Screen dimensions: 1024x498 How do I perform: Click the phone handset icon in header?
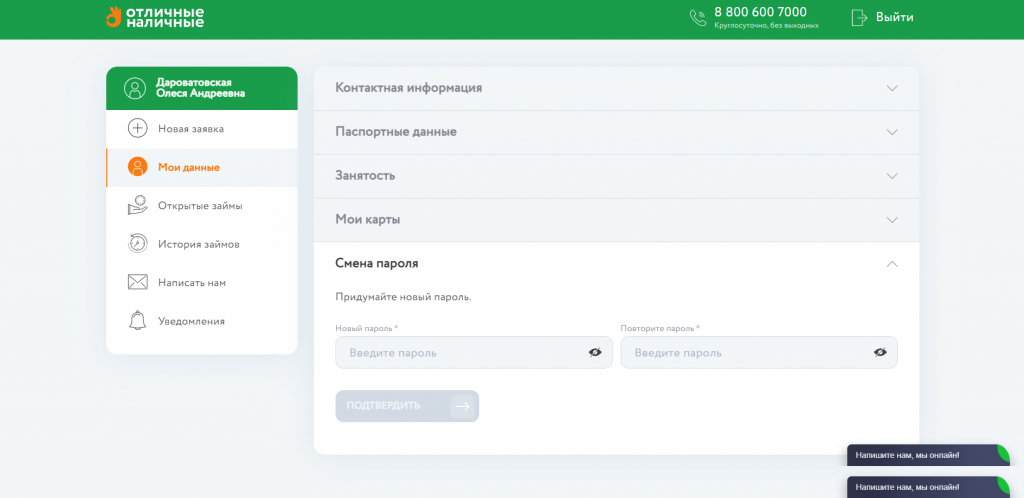pos(697,17)
